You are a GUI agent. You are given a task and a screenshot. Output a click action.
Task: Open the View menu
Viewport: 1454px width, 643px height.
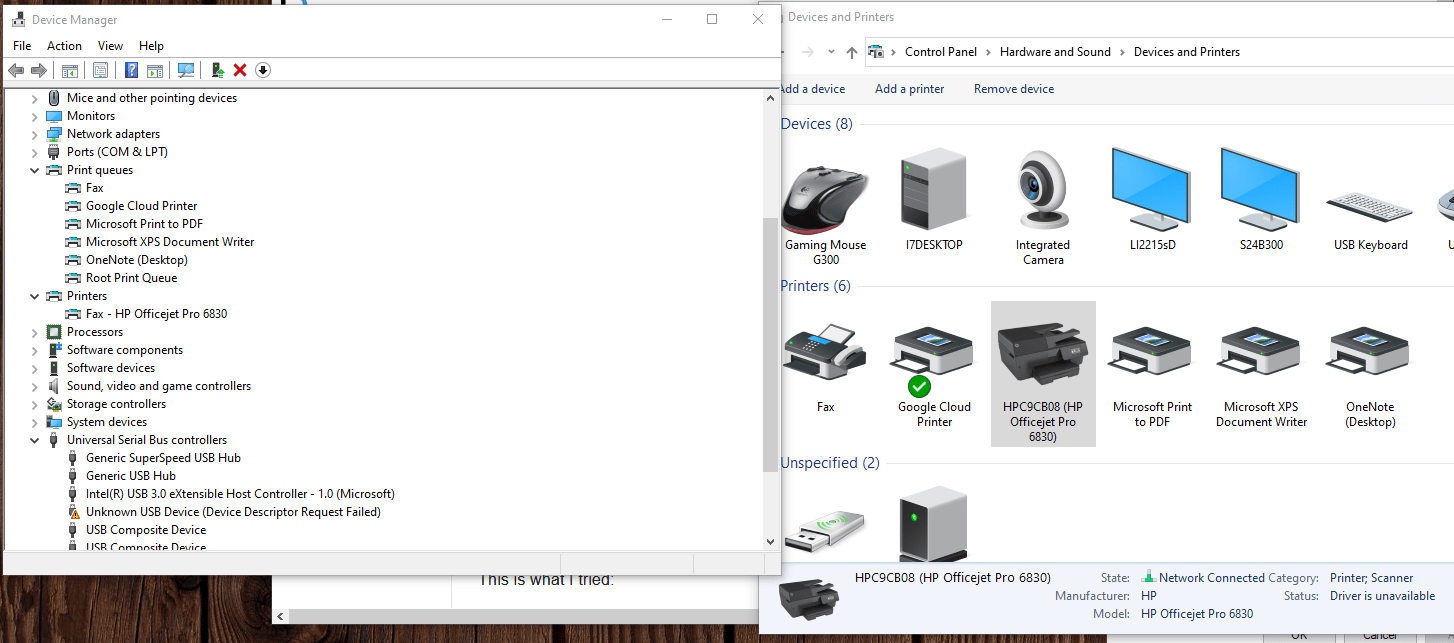point(110,46)
